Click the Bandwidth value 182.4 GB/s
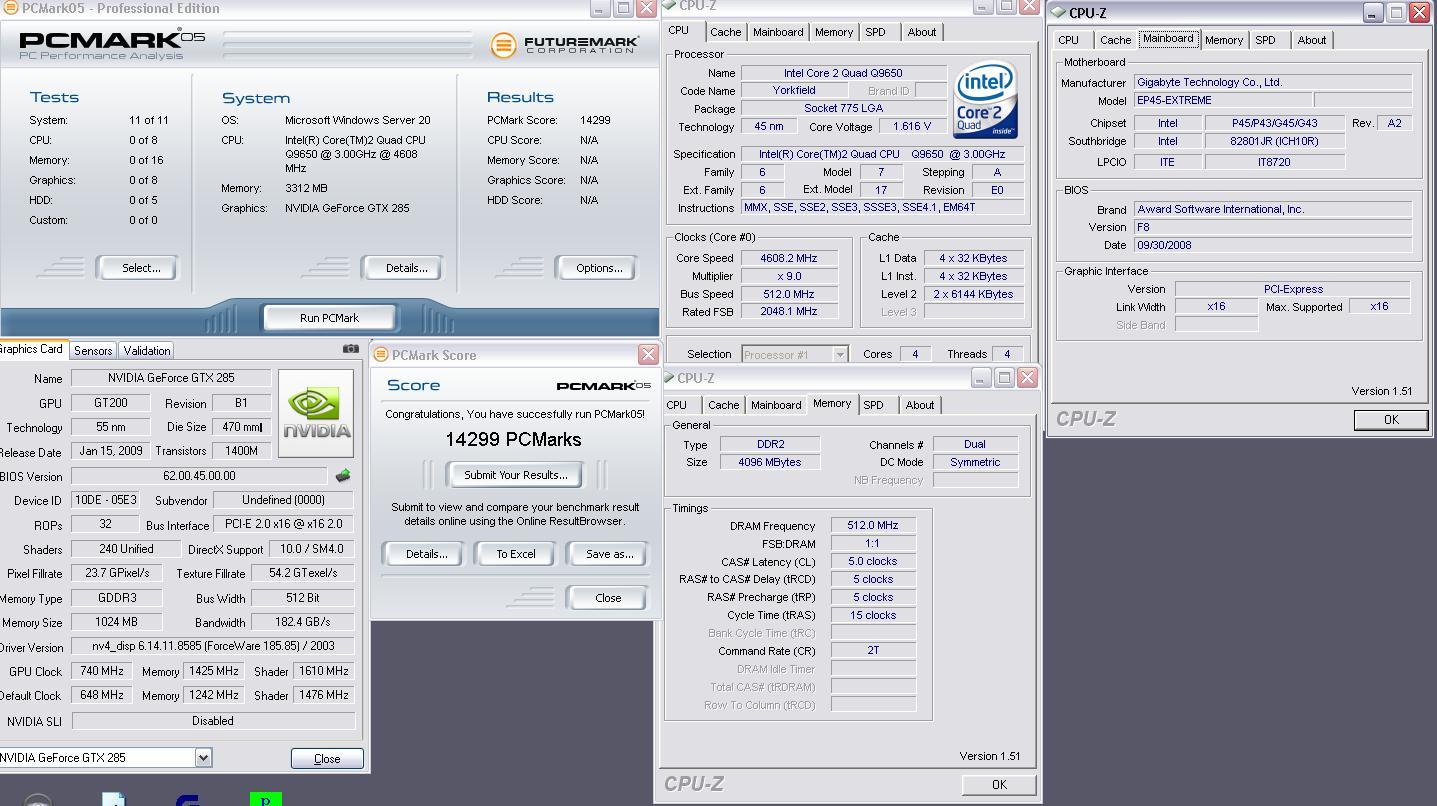The width and height of the screenshot is (1437, 806). point(303,623)
